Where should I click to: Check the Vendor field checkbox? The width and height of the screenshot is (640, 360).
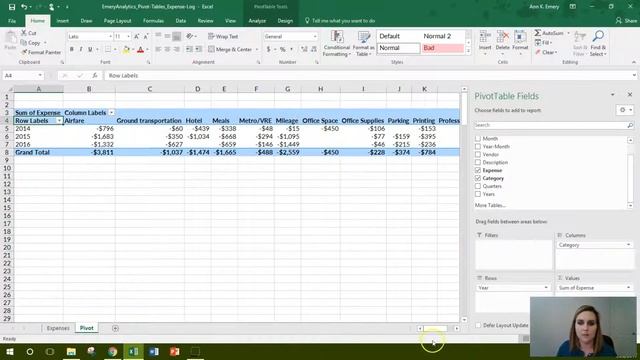pyautogui.click(x=478, y=155)
